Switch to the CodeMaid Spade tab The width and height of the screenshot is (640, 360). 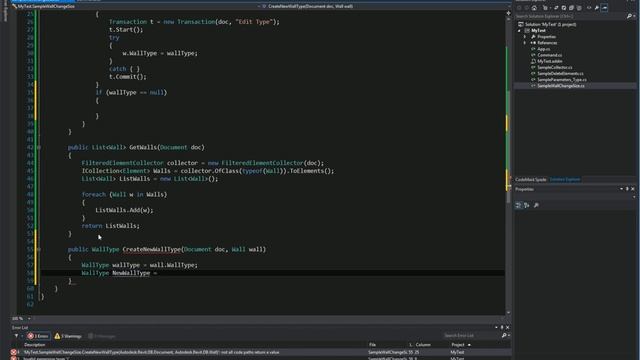(531, 180)
